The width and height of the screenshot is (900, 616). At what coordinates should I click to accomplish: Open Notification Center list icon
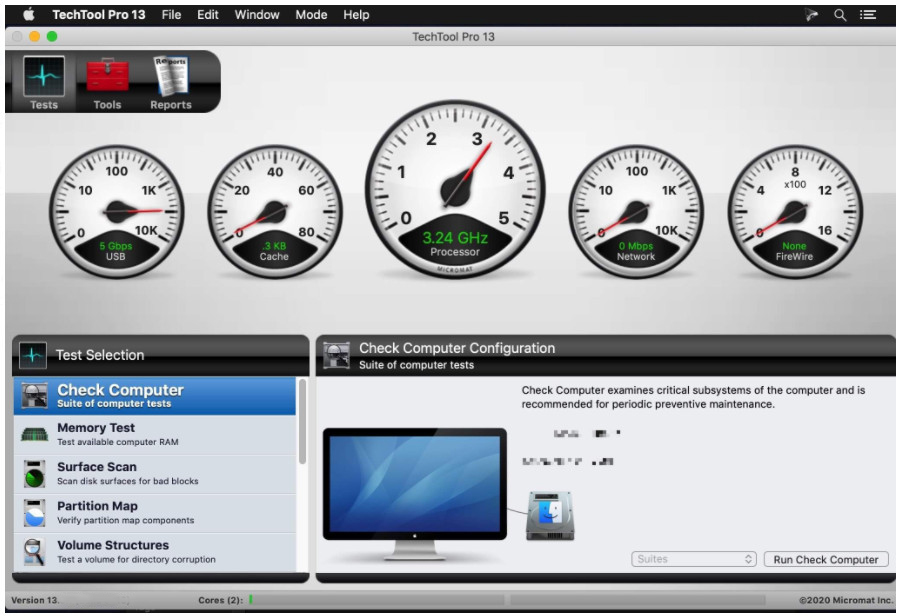tap(868, 15)
